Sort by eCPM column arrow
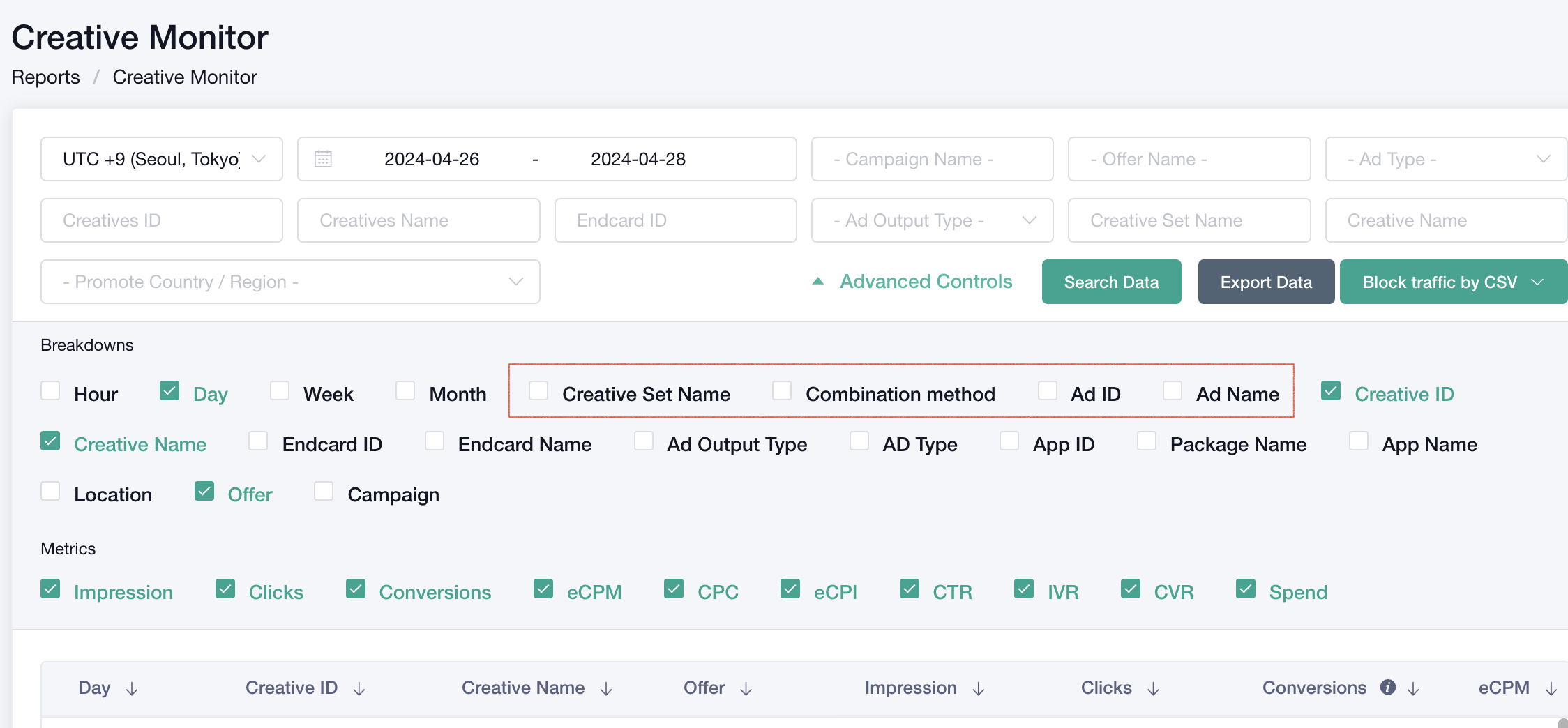The width and height of the screenshot is (1568, 728). point(1551,689)
